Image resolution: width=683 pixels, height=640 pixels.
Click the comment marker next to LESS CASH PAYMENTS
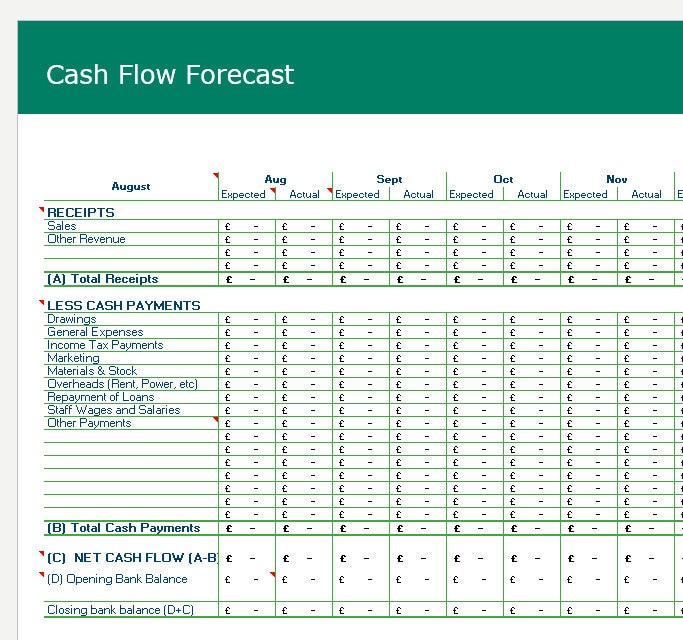[x=42, y=302]
